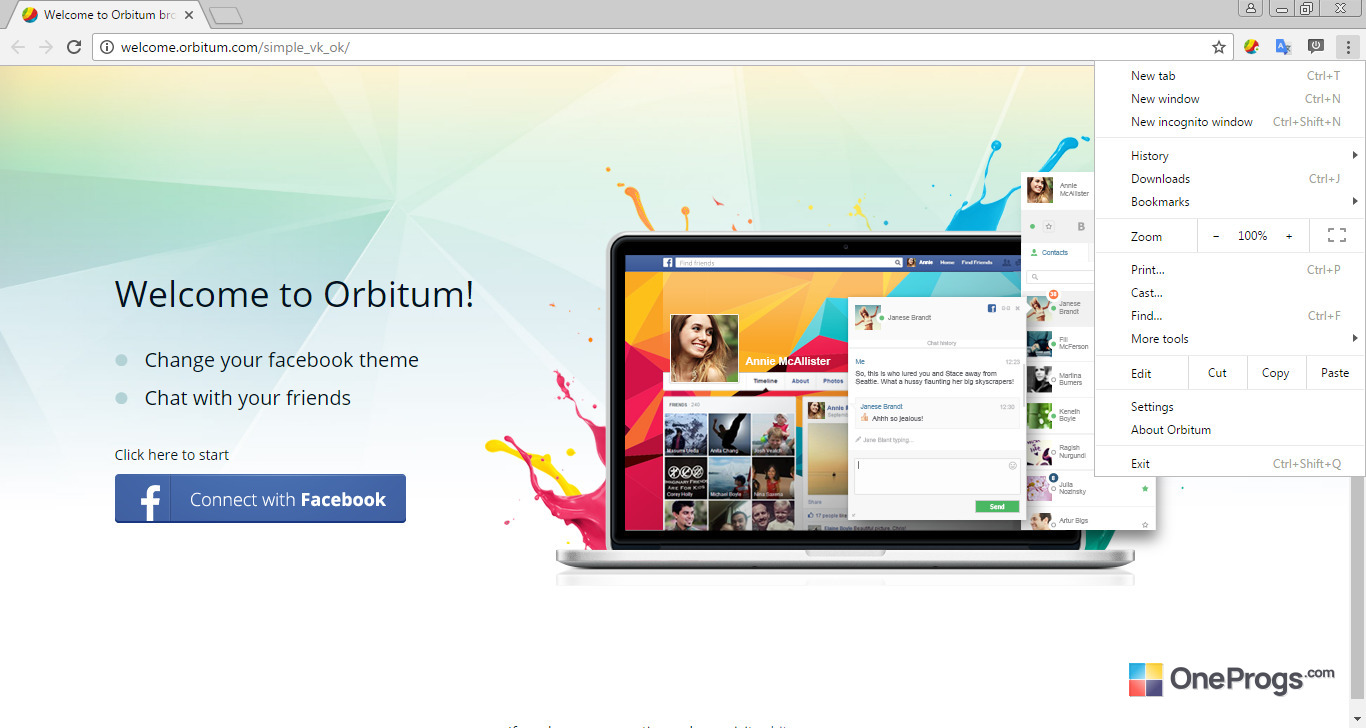Viewport: 1366px width, 728px height.
Task: Open the Google Translate extension icon
Action: (x=1283, y=46)
